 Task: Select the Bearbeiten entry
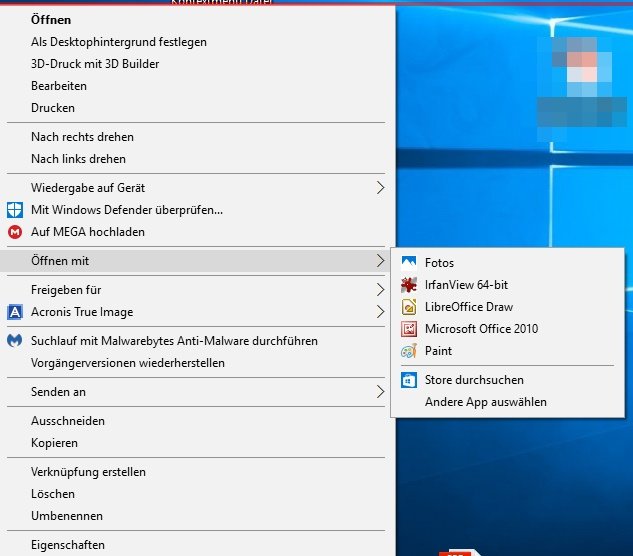coord(196,86)
